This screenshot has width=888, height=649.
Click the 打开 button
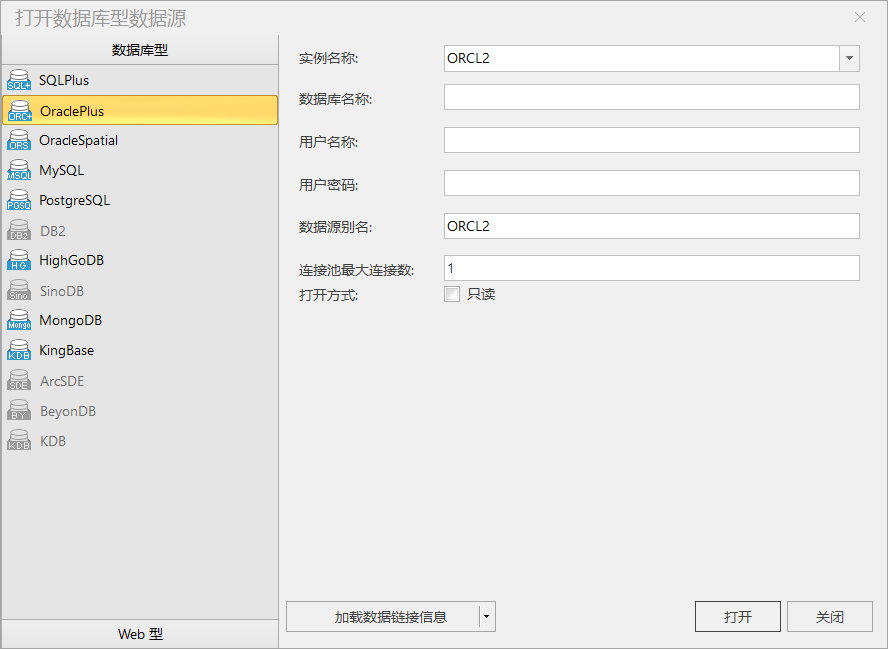pos(738,617)
